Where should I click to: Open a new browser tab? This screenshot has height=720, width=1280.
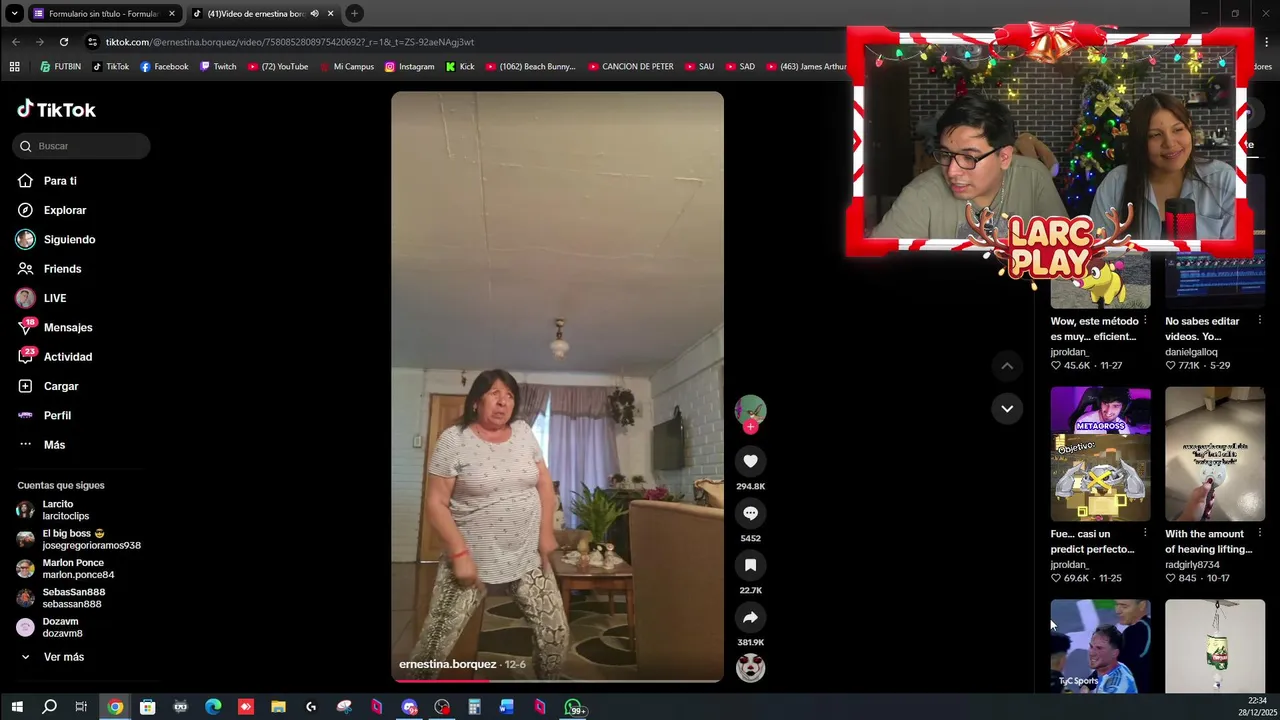[x=354, y=14]
